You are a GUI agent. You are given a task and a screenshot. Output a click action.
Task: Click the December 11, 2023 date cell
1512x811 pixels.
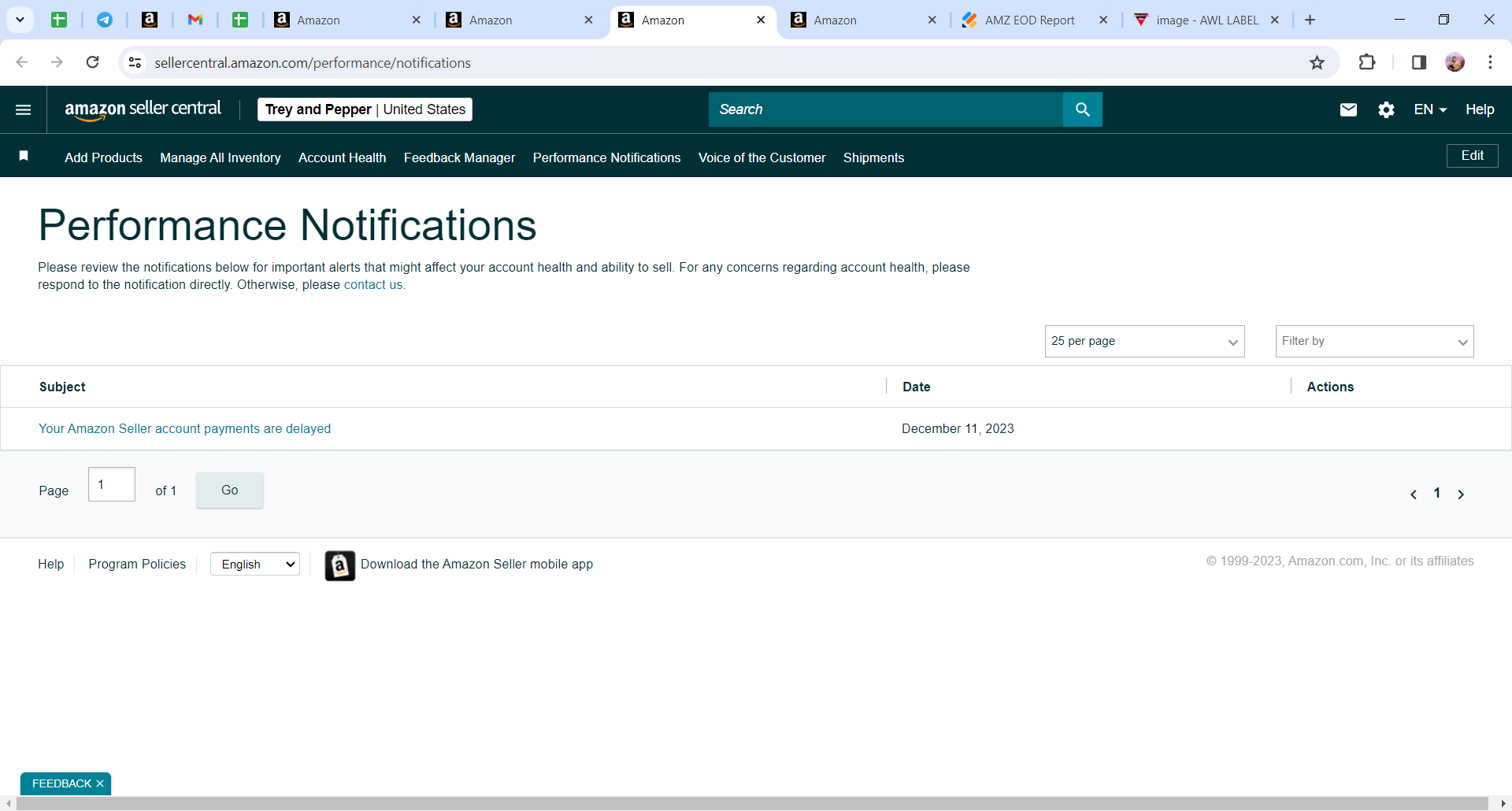[x=958, y=428]
